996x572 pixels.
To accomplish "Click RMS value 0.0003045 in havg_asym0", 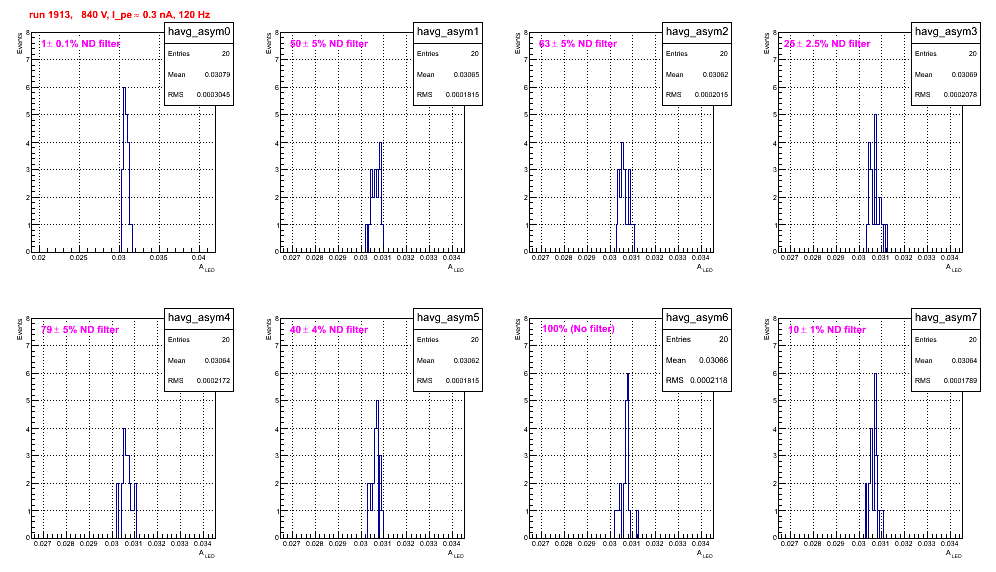I will pos(213,95).
